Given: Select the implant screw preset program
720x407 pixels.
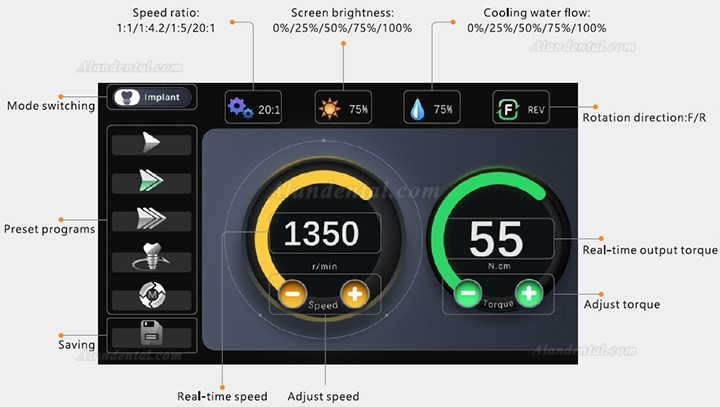Looking at the screenshot, I should 152,258.
